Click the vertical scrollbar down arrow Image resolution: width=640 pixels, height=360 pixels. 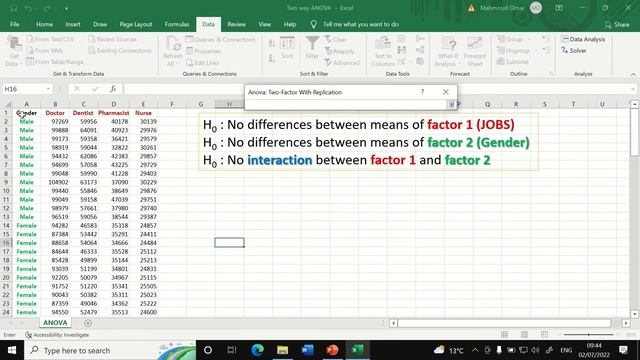pyautogui.click(x=634, y=314)
